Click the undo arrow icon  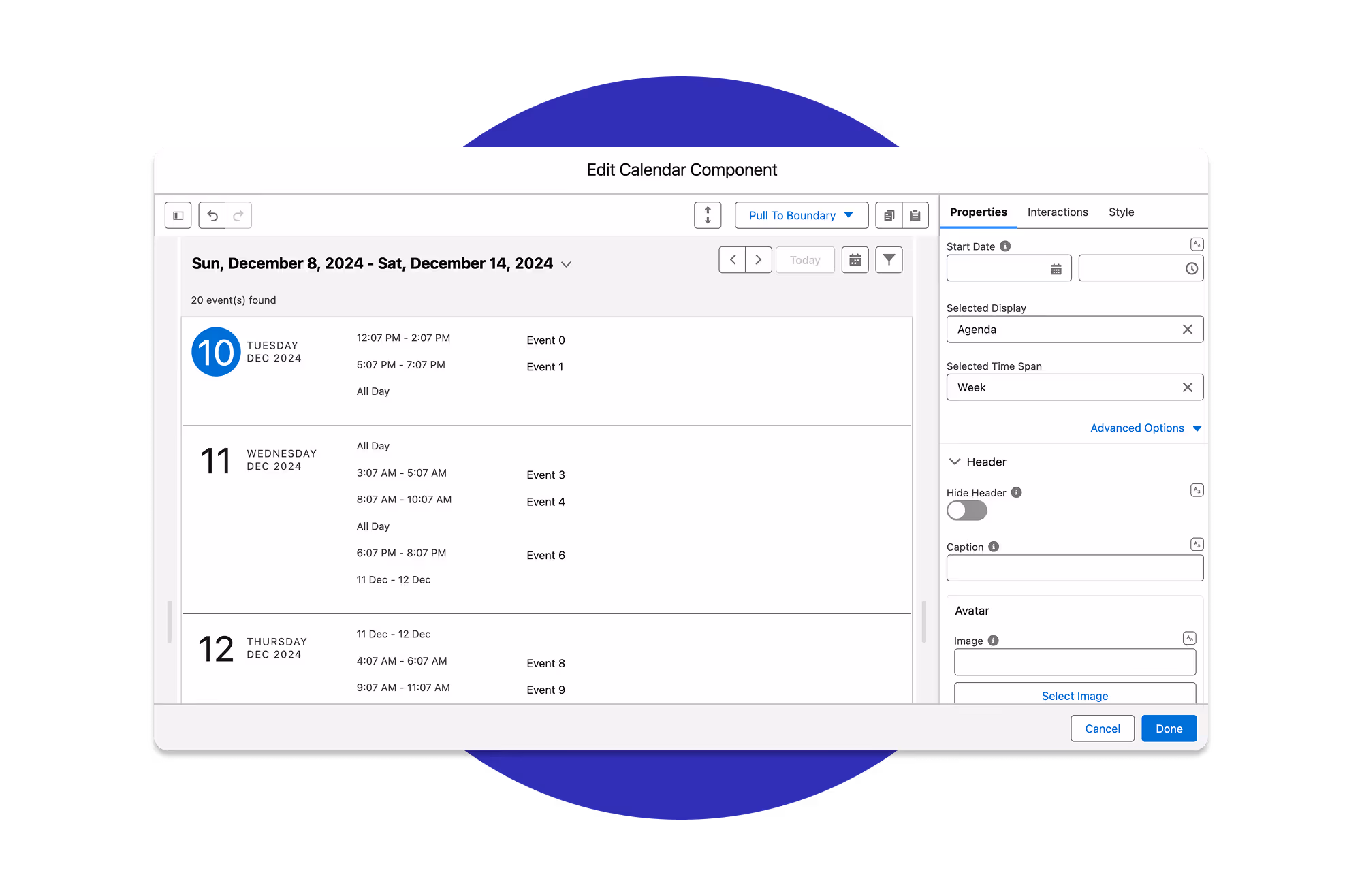point(212,216)
